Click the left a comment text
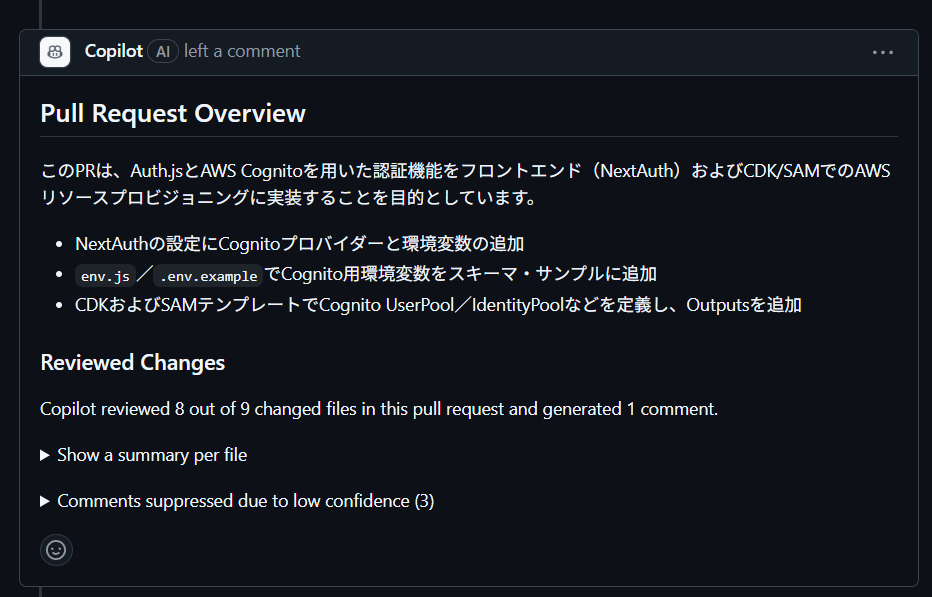The image size is (932, 597). 242,52
